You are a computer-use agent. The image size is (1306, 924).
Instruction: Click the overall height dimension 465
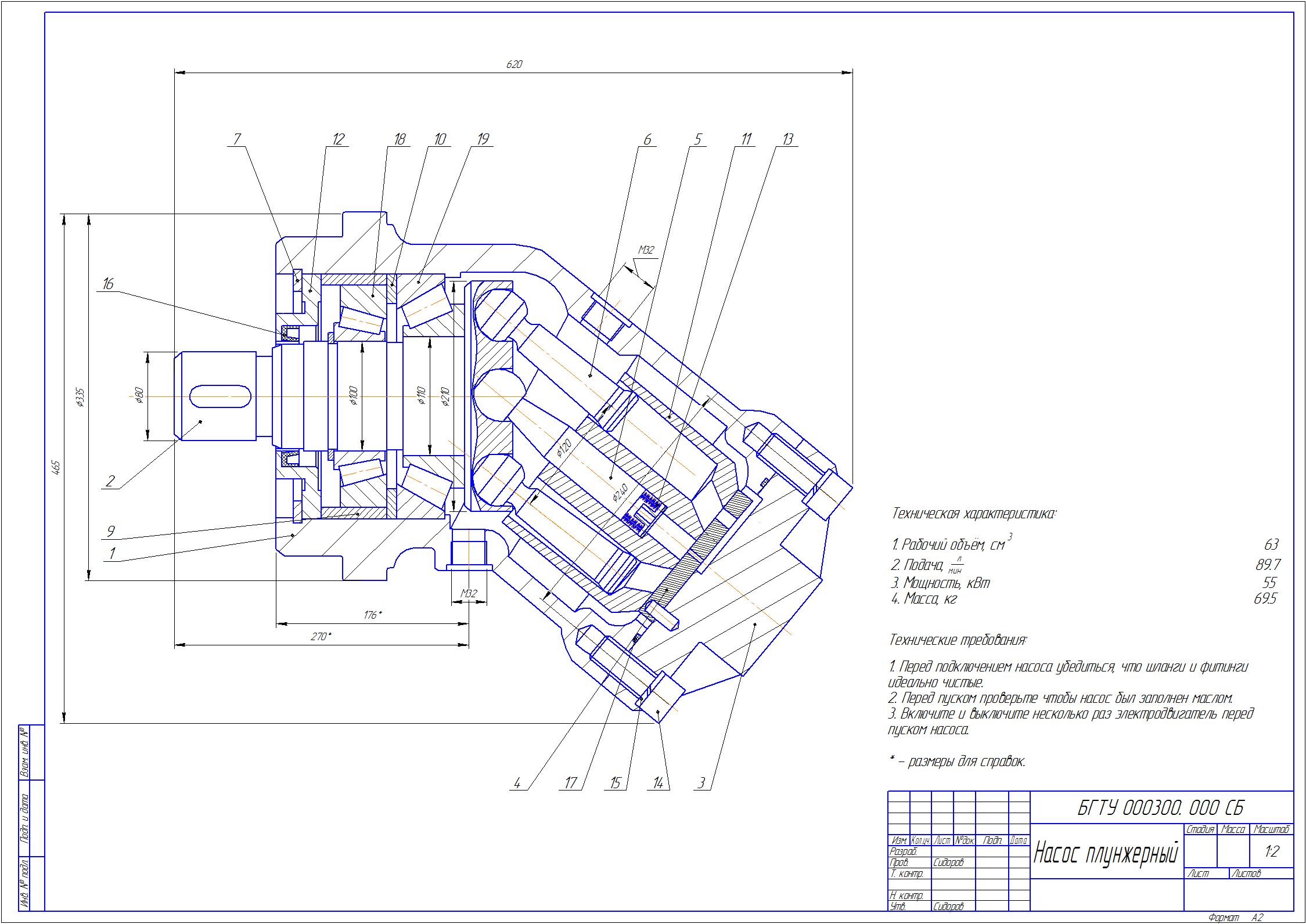[56, 467]
